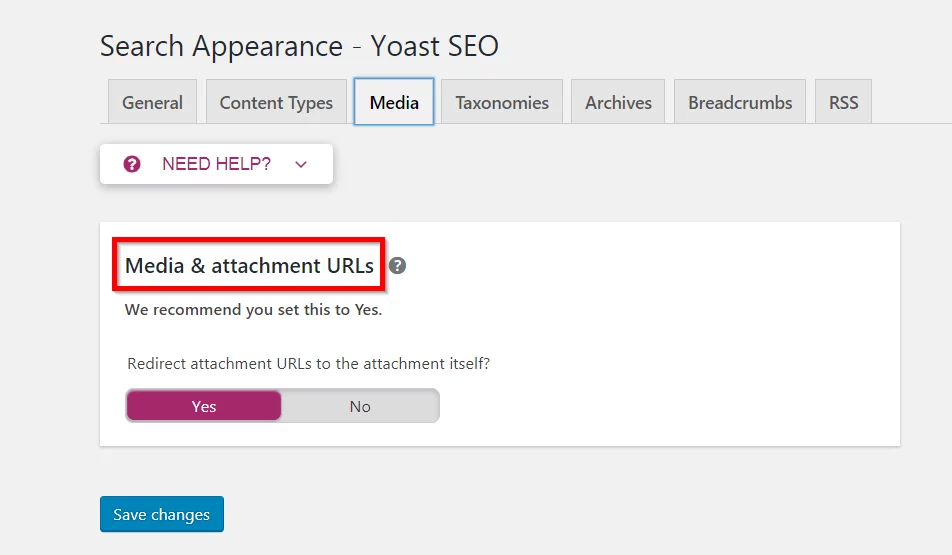Click the Media & attachment URLs heading
952x555 pixels.
(x=249, y=265)
